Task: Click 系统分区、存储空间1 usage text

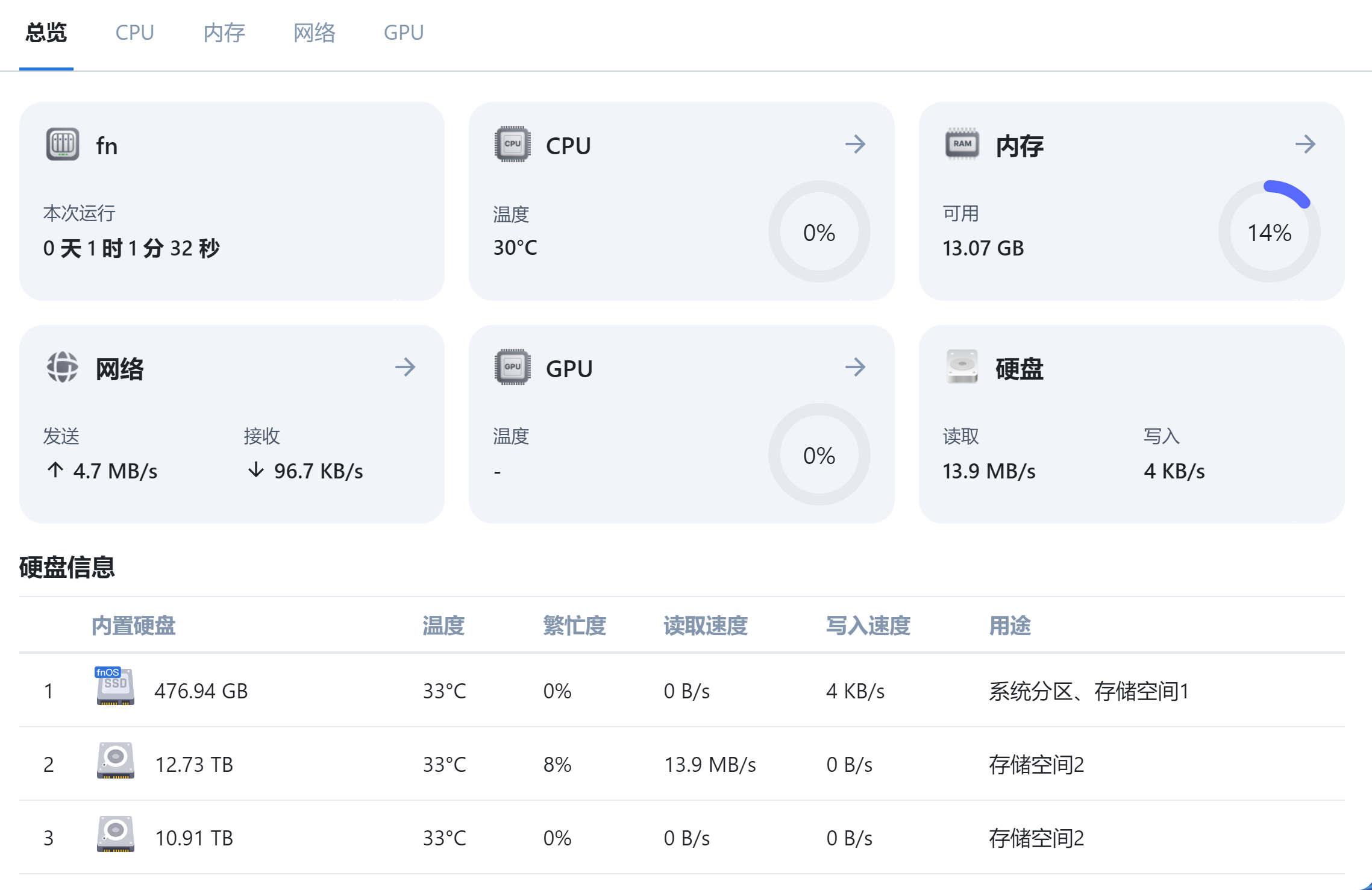Action: coord(1089,691)
